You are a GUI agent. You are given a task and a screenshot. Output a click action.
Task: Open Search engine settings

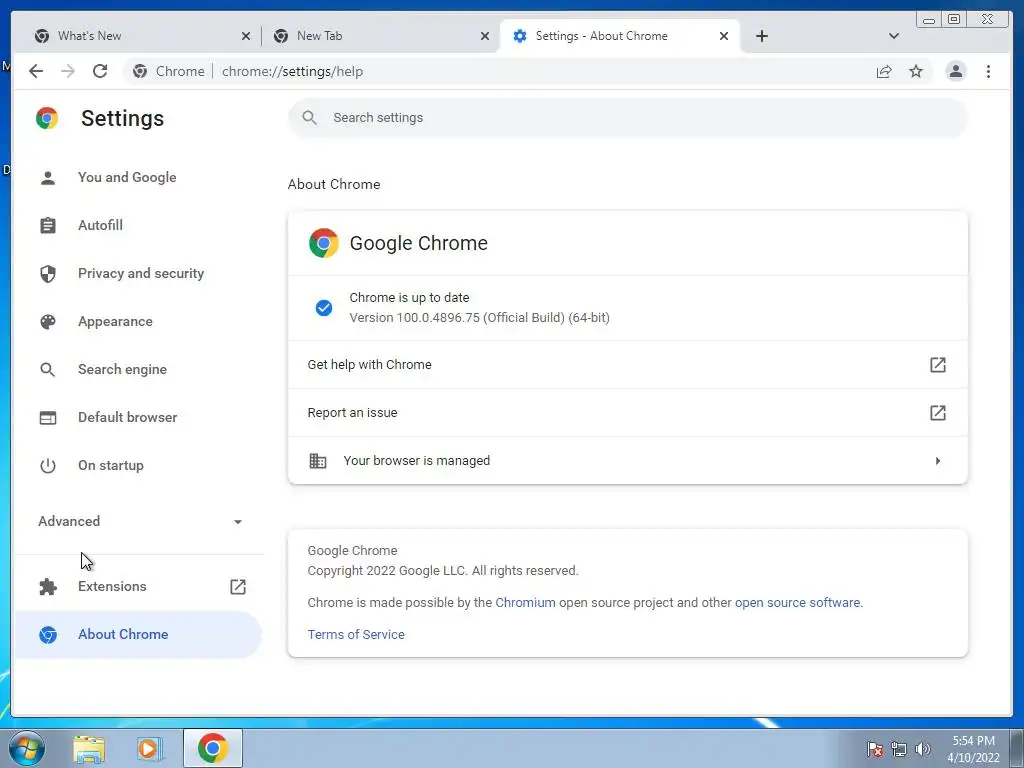139,370
